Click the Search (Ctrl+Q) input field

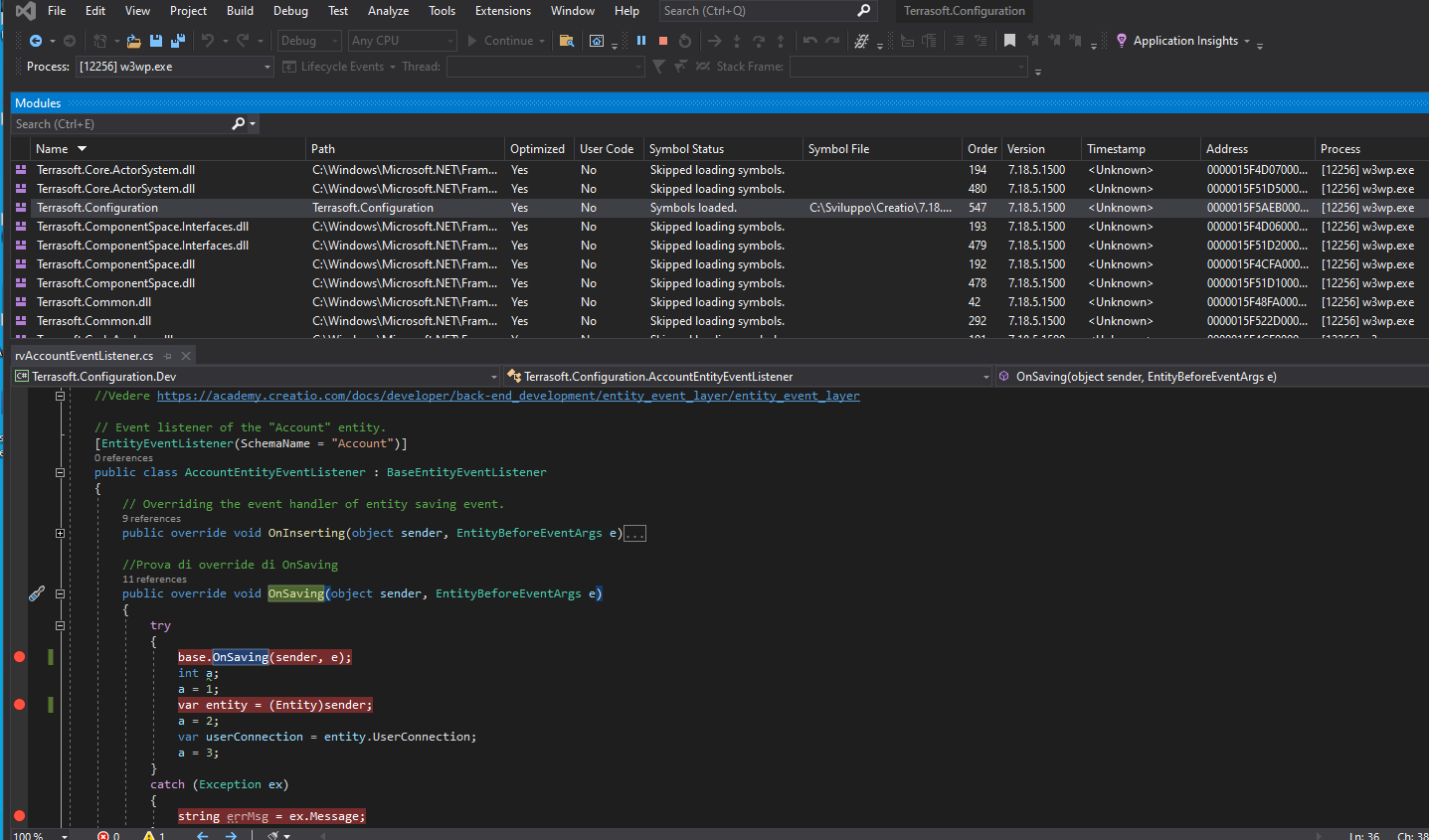point(768,11)
